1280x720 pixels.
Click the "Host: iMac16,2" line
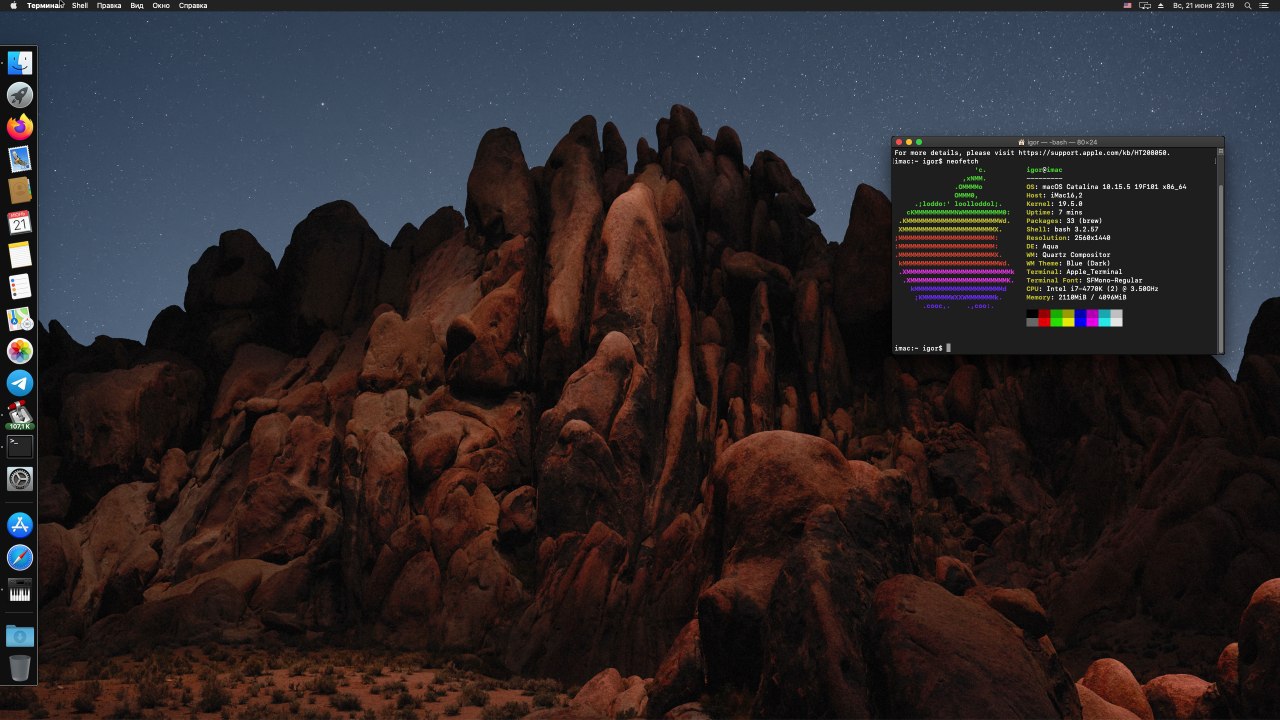(x=1054, y=195)
